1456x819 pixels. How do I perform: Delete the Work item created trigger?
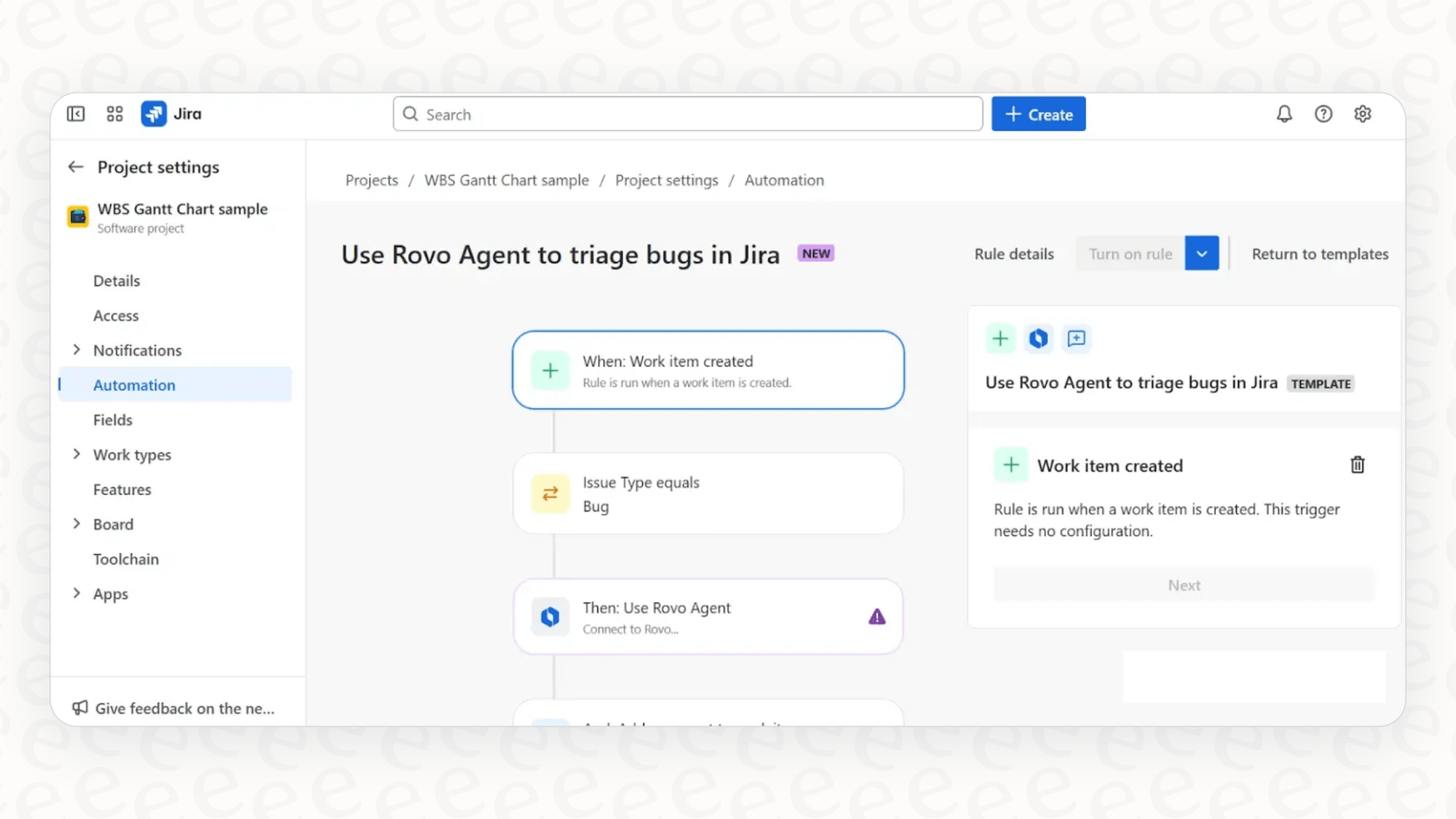click(x=1357, y=465)
